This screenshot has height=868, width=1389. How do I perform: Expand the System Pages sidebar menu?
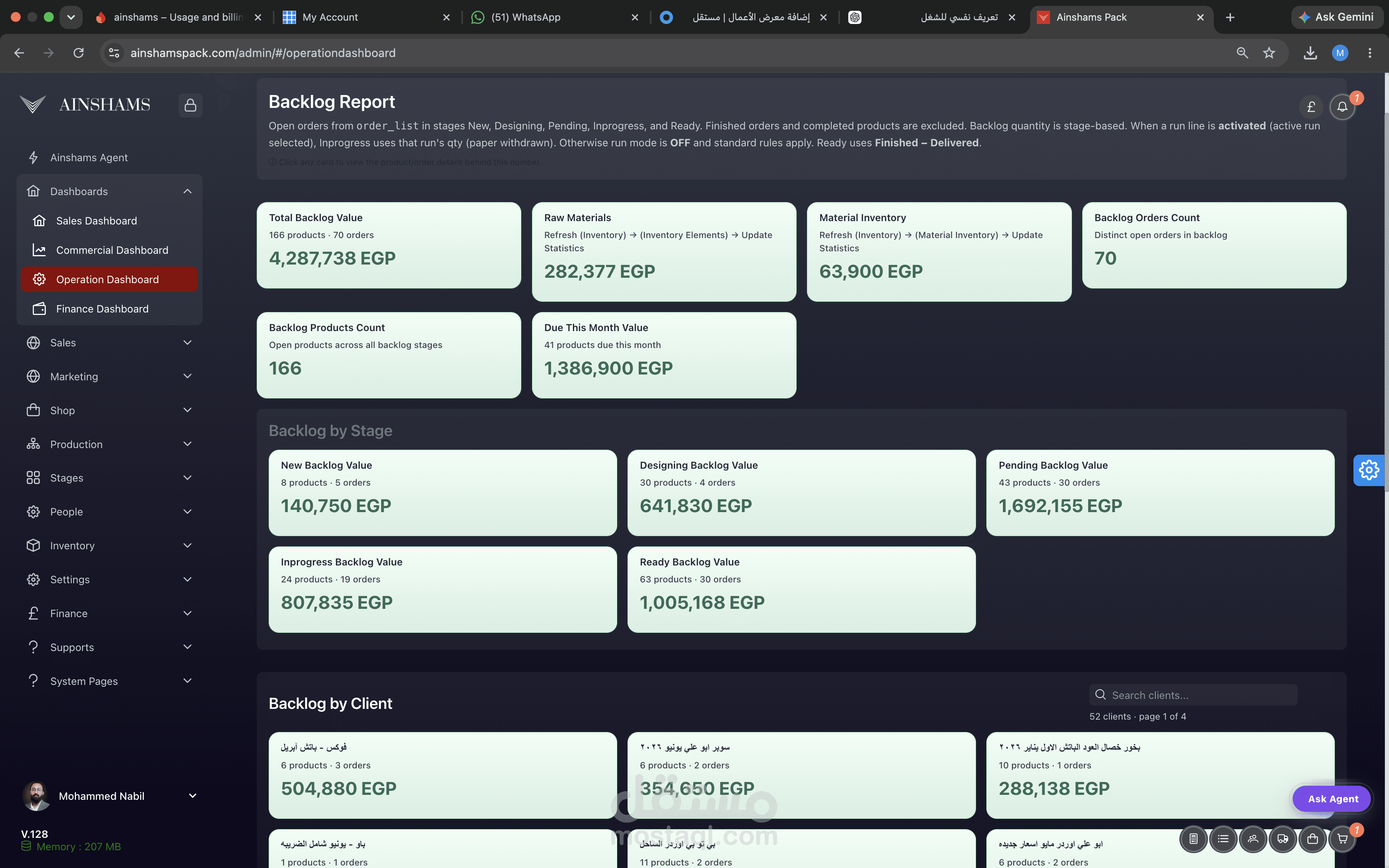coord(110,681)
